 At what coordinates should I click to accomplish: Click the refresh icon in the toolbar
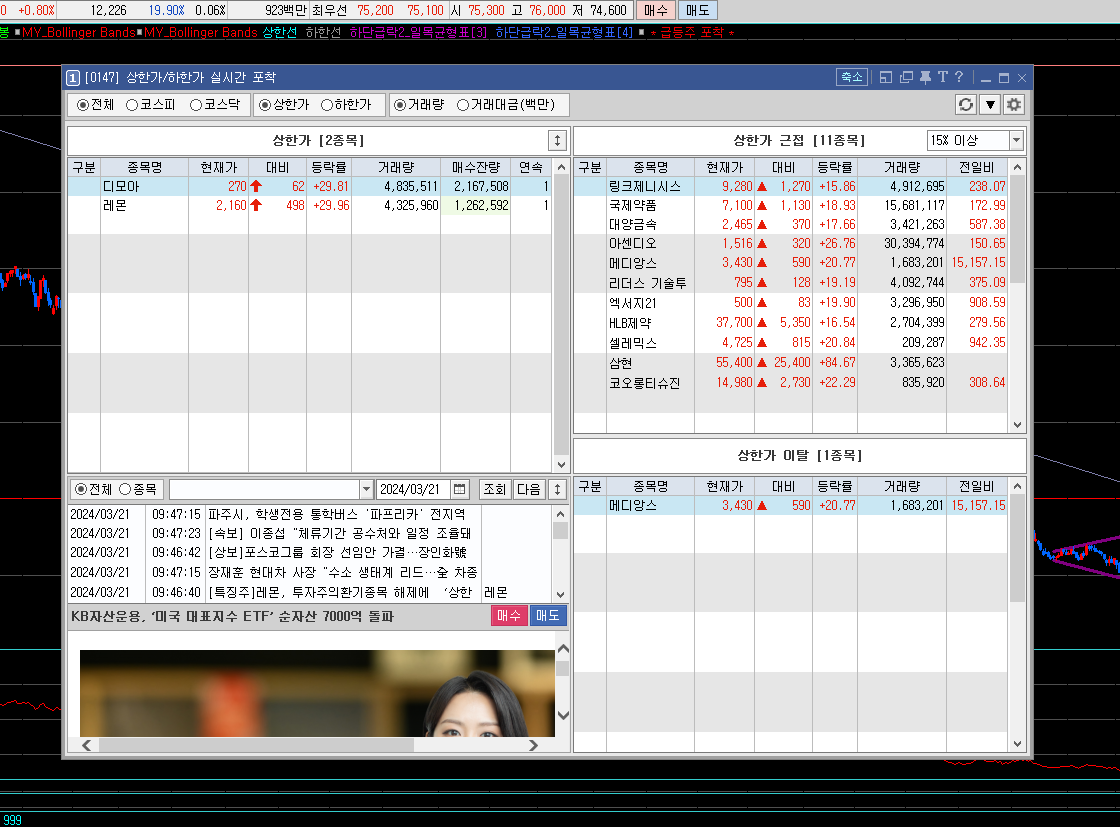pos(965,105)
